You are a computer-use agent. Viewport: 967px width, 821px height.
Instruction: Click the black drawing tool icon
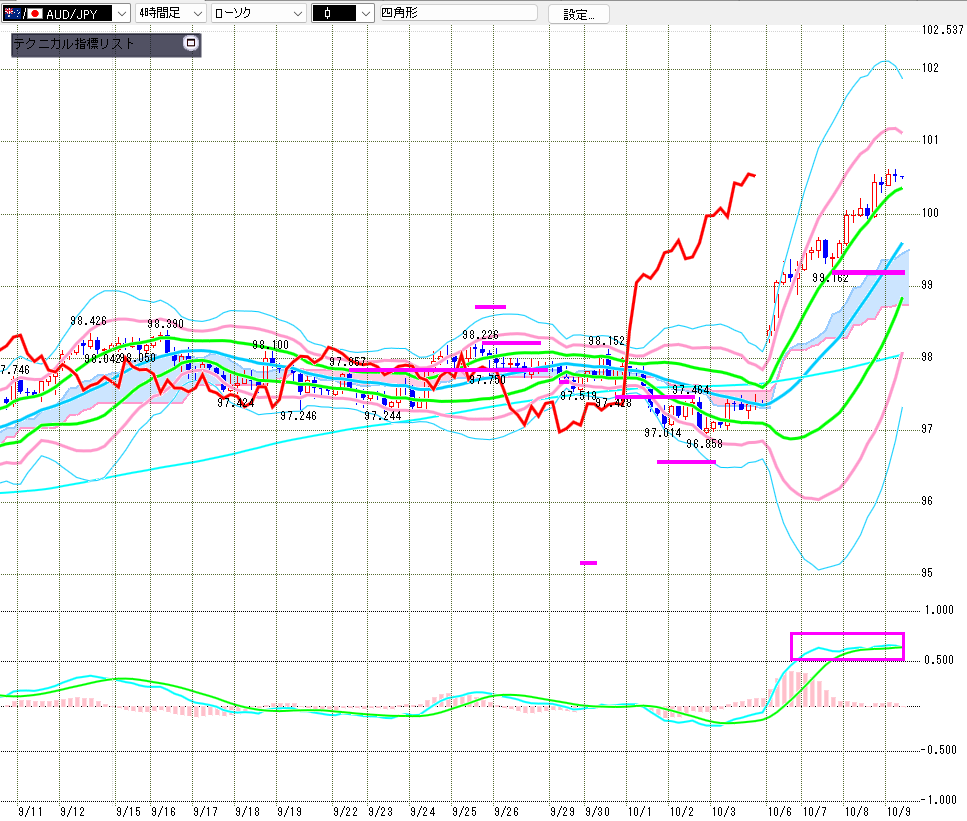click(x=327, y=14)
